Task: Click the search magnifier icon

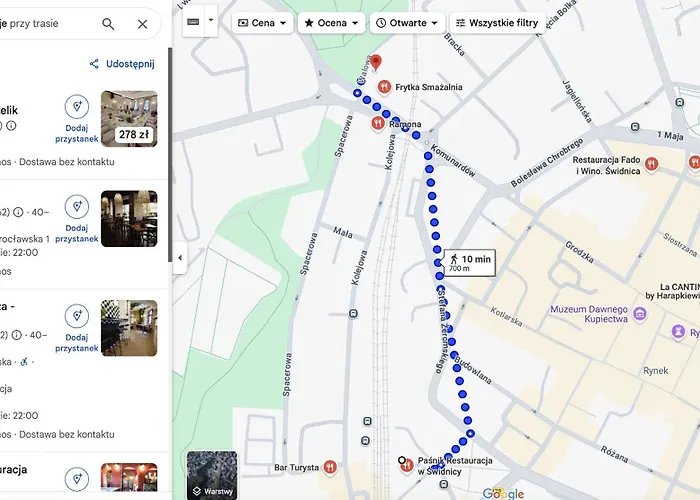Action: [x=108, y=24]
